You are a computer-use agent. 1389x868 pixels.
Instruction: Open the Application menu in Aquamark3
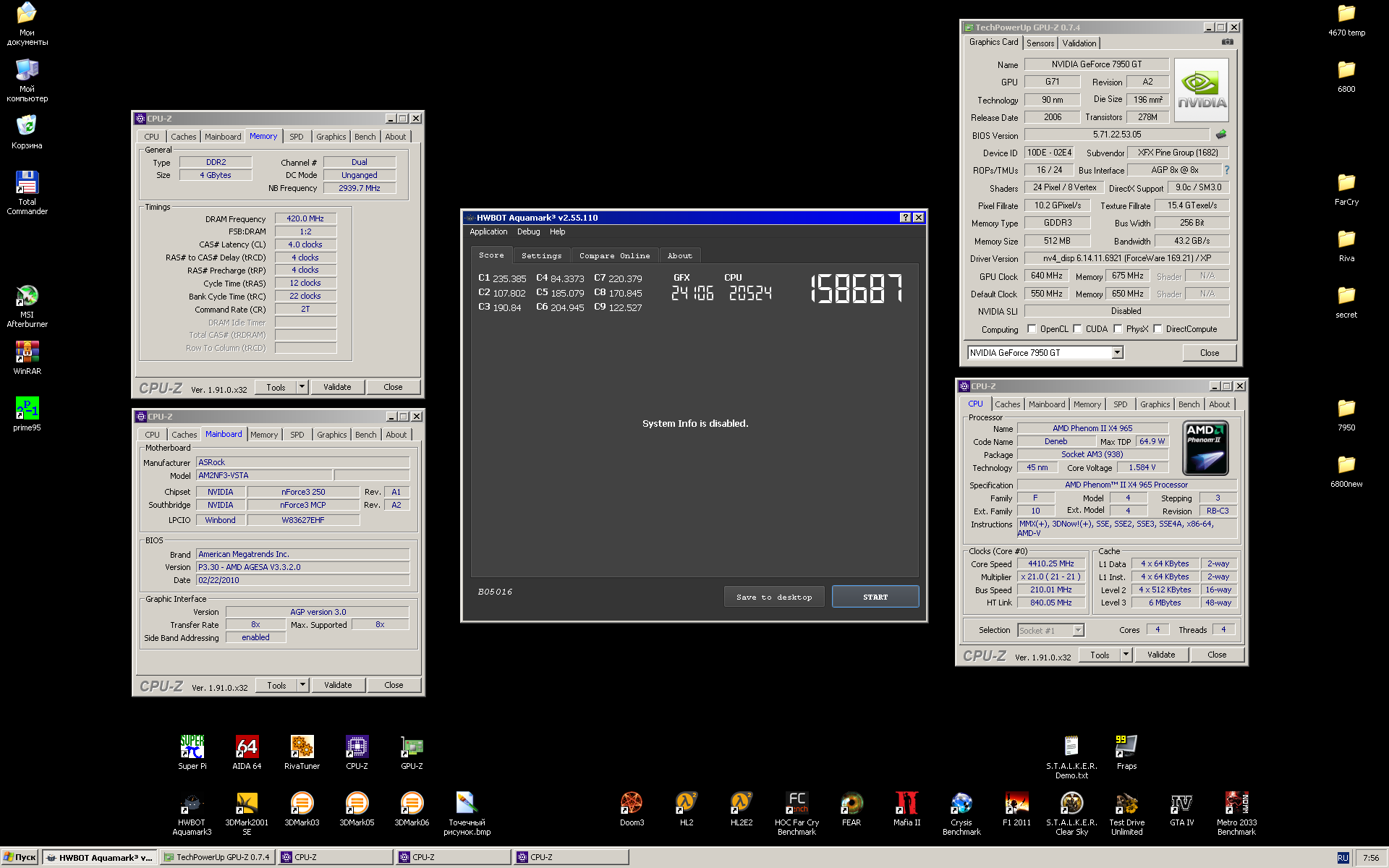coord(488,232)
